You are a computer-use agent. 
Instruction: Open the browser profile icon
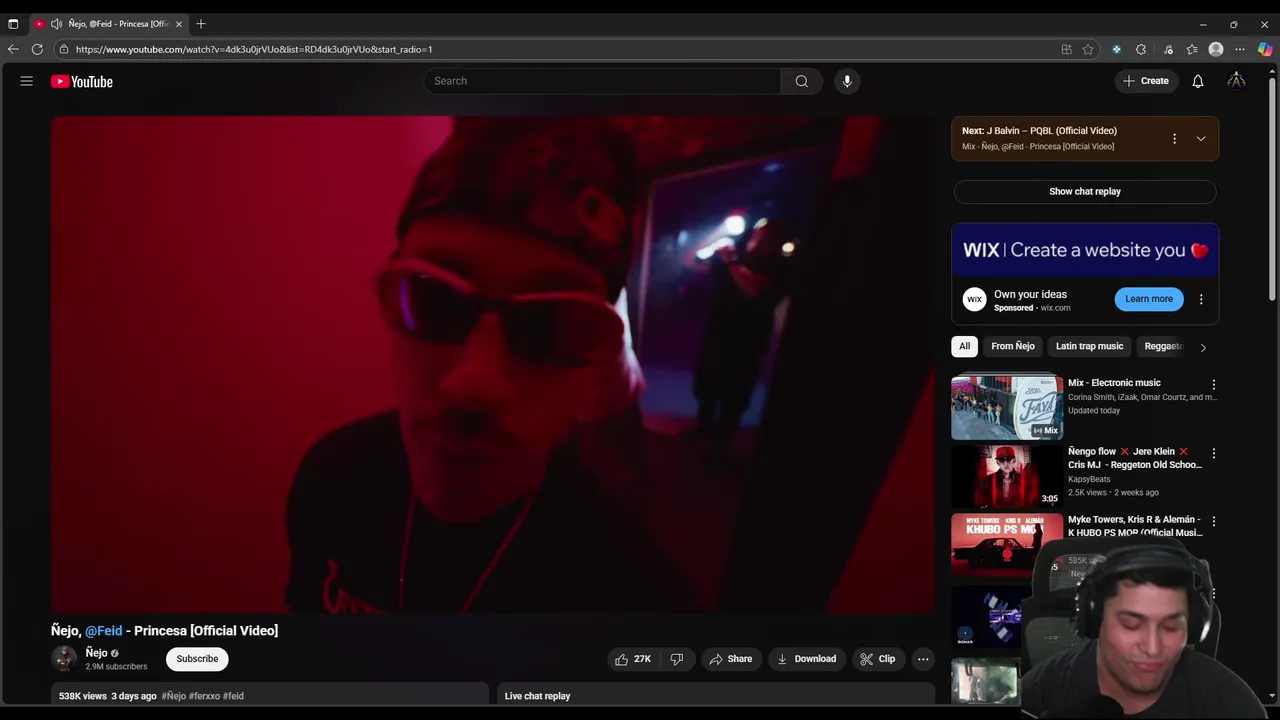click(x=1216, y=49)
